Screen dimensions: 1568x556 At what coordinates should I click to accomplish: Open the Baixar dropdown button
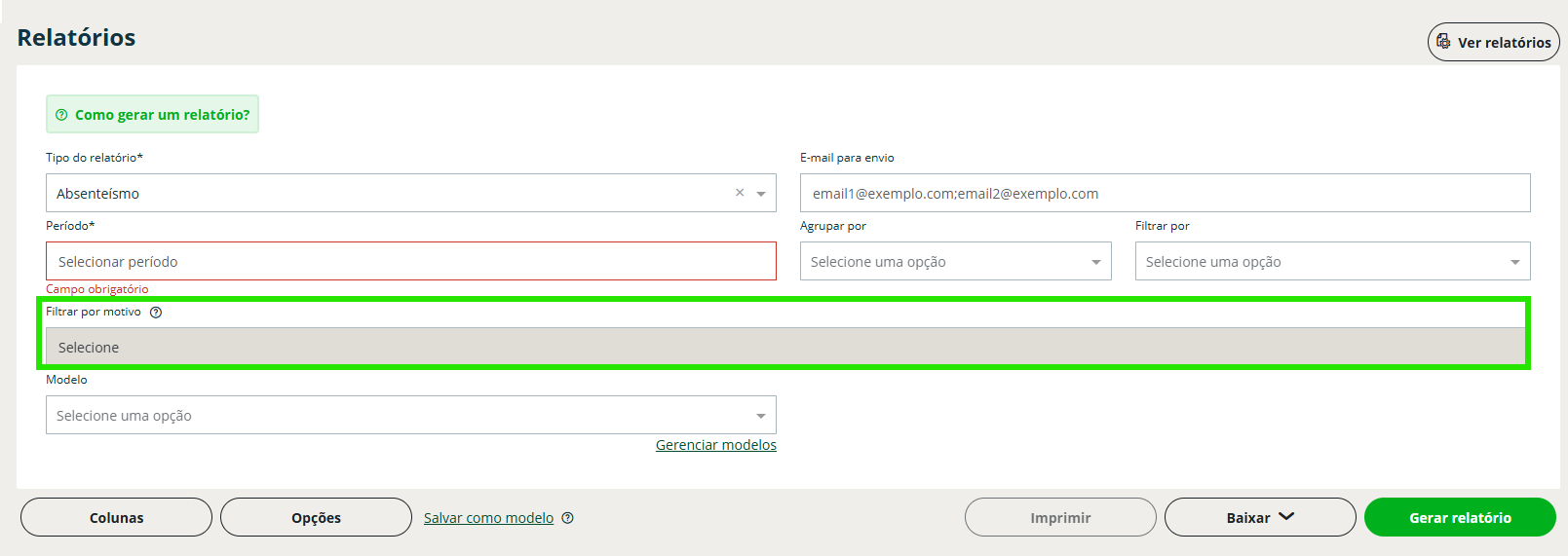coord(1260,517)
